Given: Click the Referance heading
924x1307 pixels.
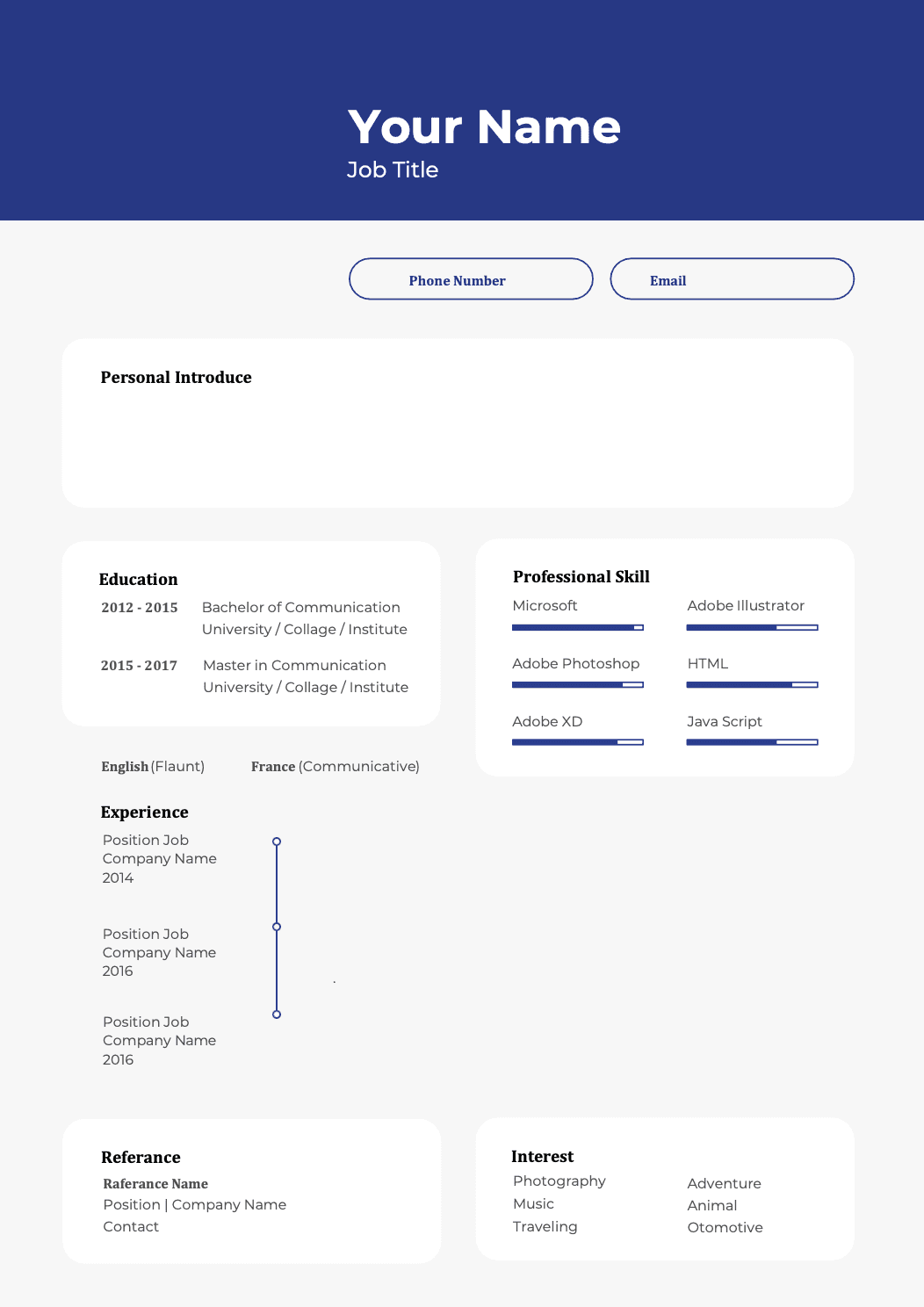Looking at the screenshot, I should coord(141,1158).
